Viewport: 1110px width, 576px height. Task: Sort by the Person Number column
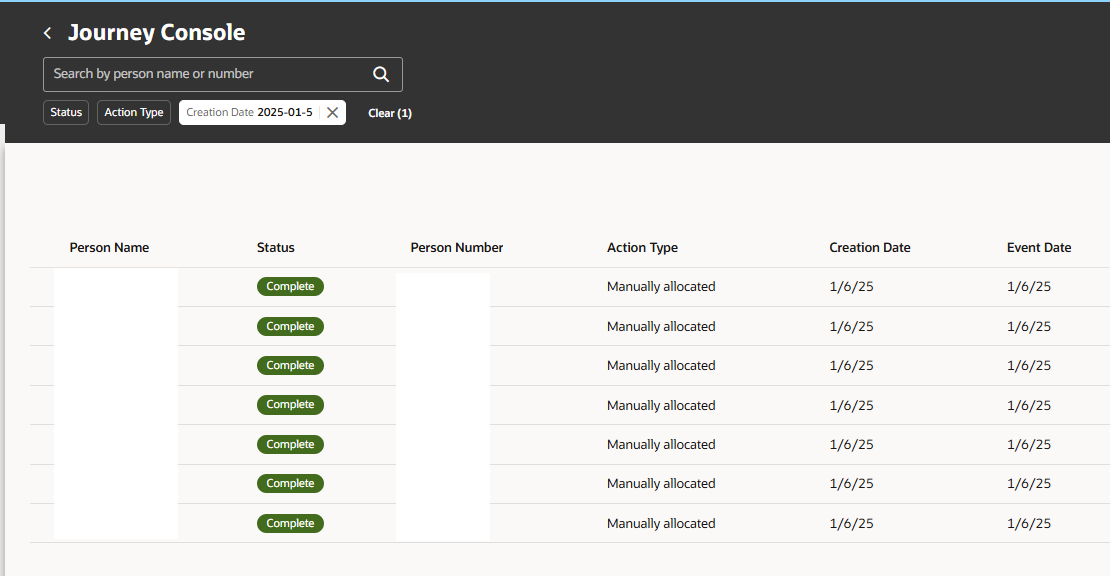pos(456,247)
